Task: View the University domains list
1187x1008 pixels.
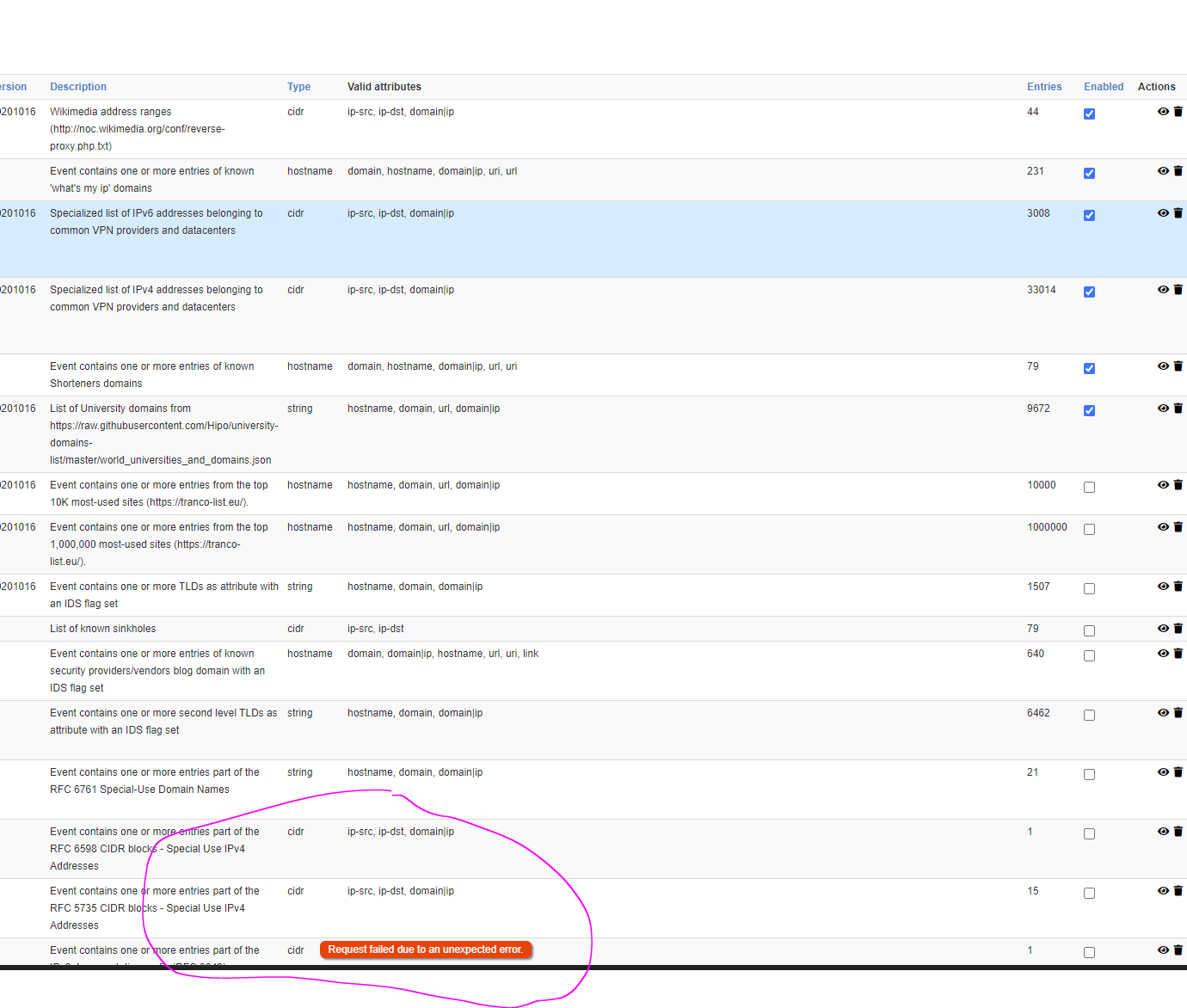Action: tap(1163, 409)
